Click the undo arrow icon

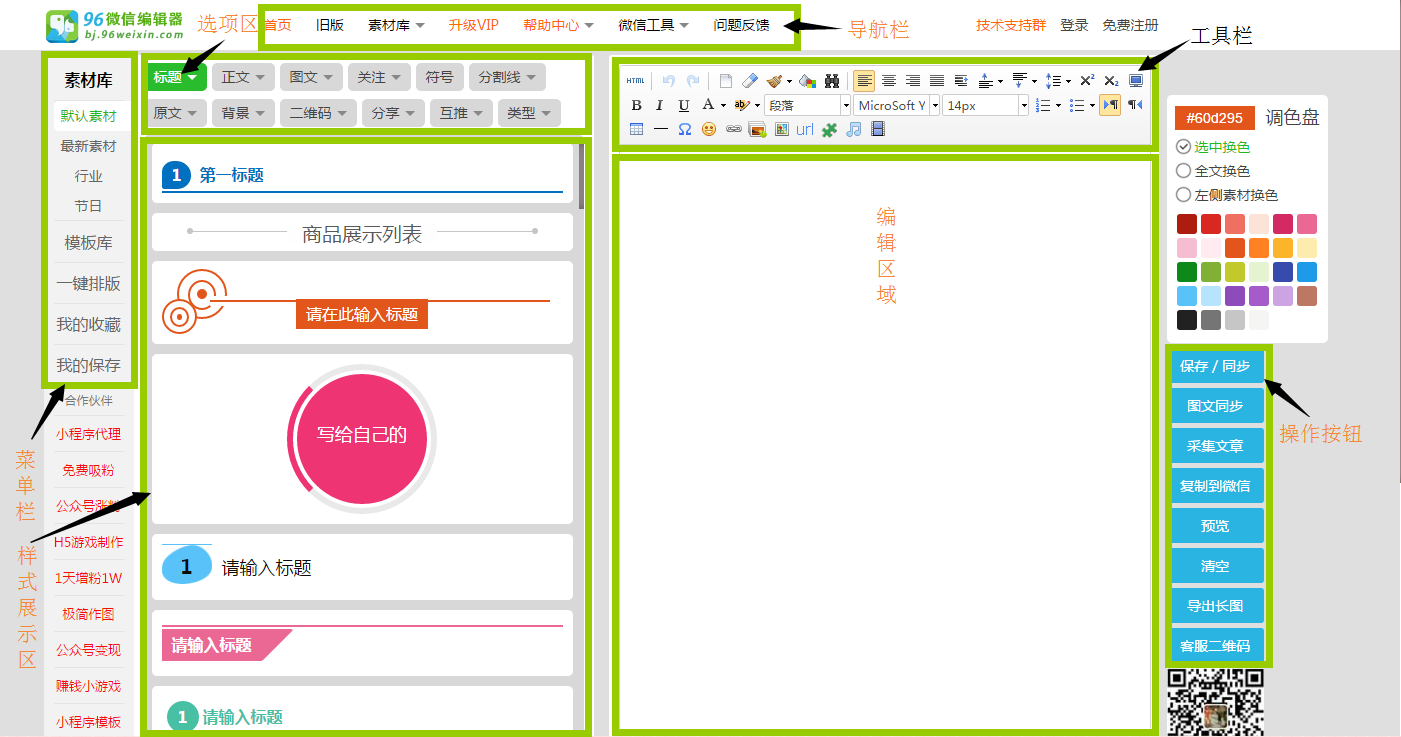tap(669, 81)
